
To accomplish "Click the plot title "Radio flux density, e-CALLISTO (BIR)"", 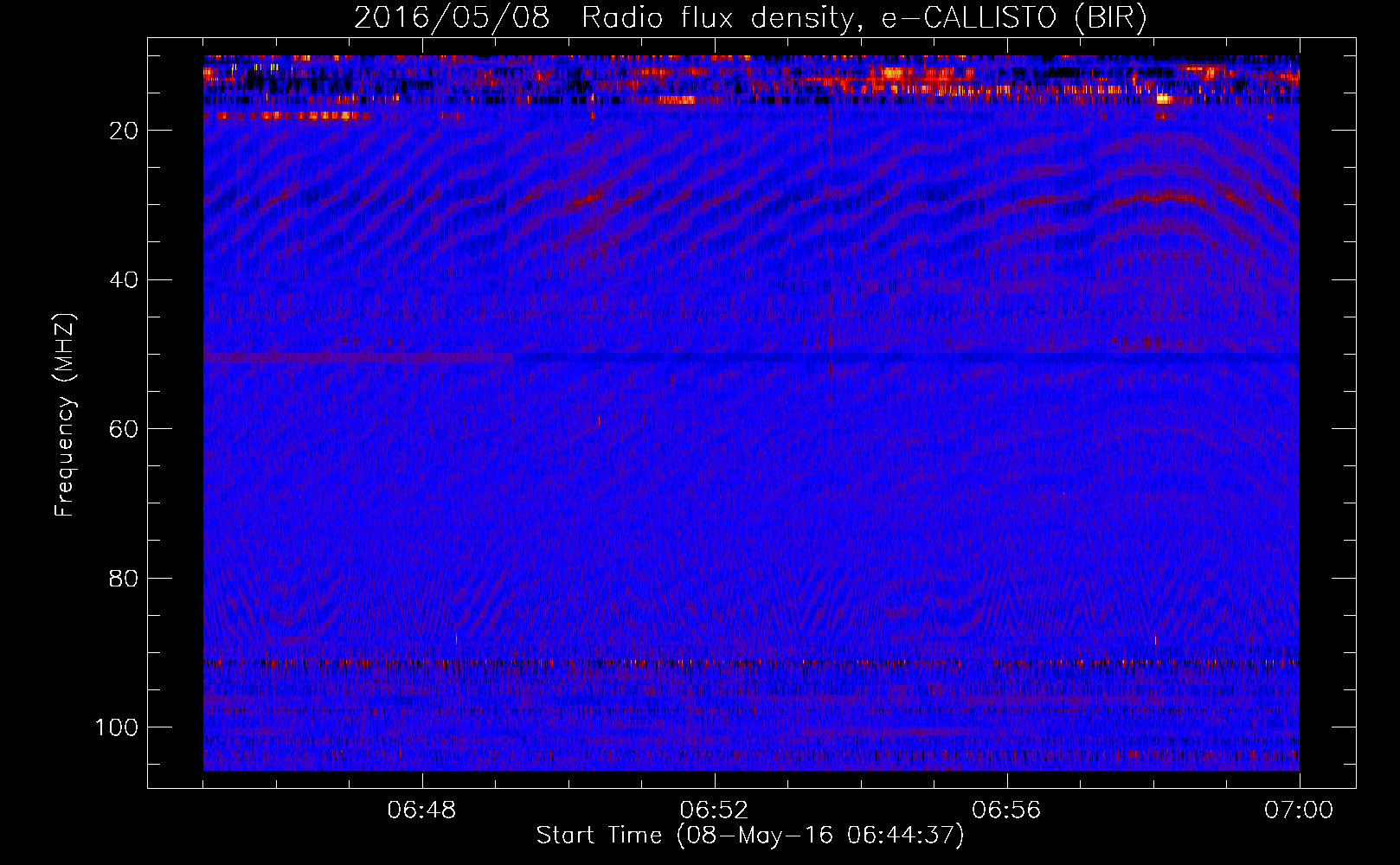I will point(864,18).
